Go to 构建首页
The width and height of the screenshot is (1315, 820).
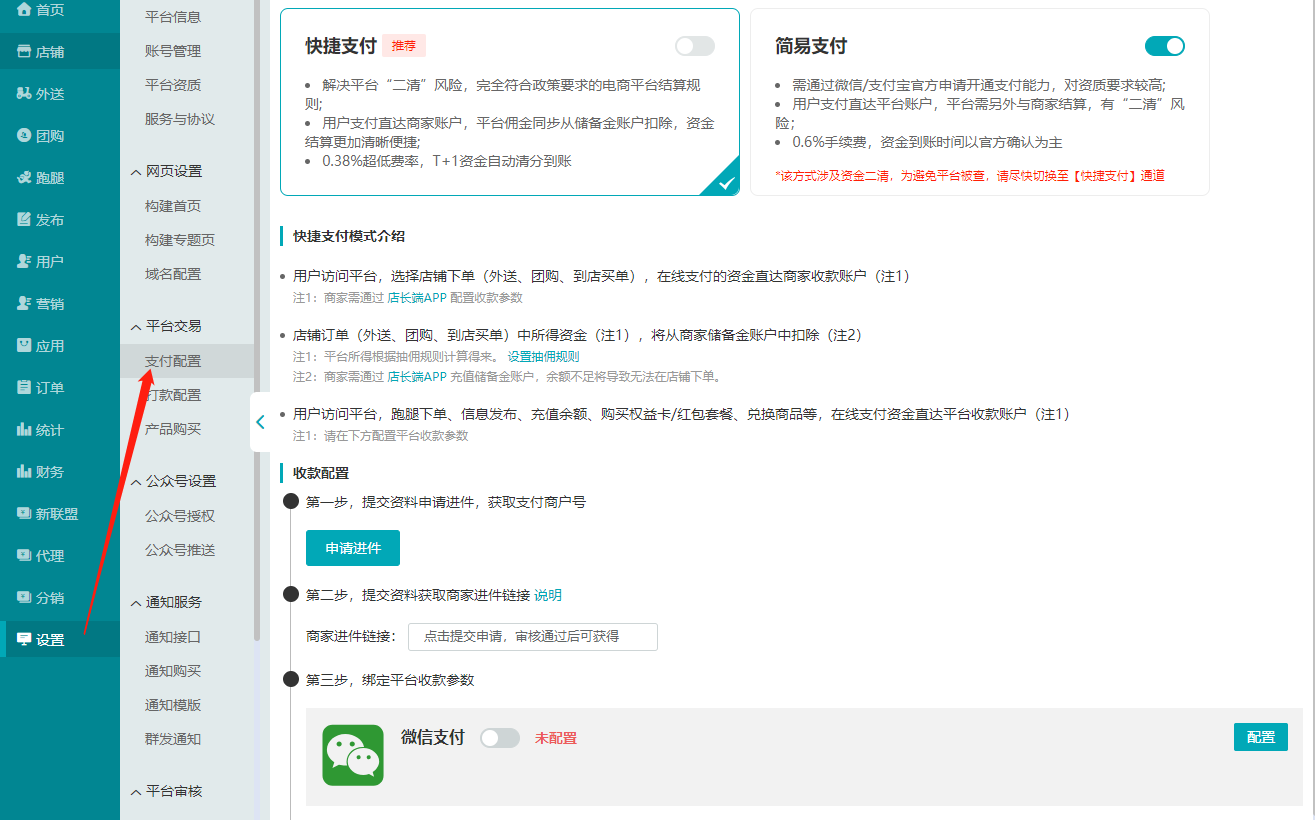[x=173, y=206]
